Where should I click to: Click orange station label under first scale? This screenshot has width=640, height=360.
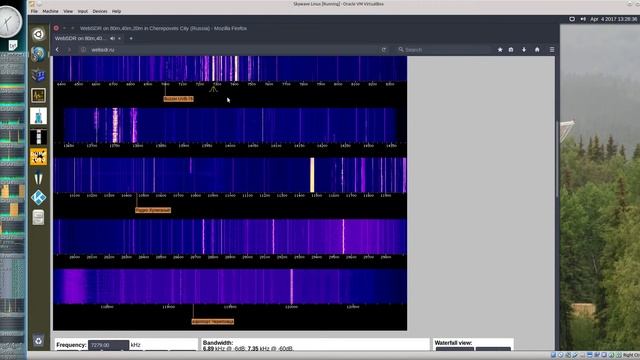[178, 99]
